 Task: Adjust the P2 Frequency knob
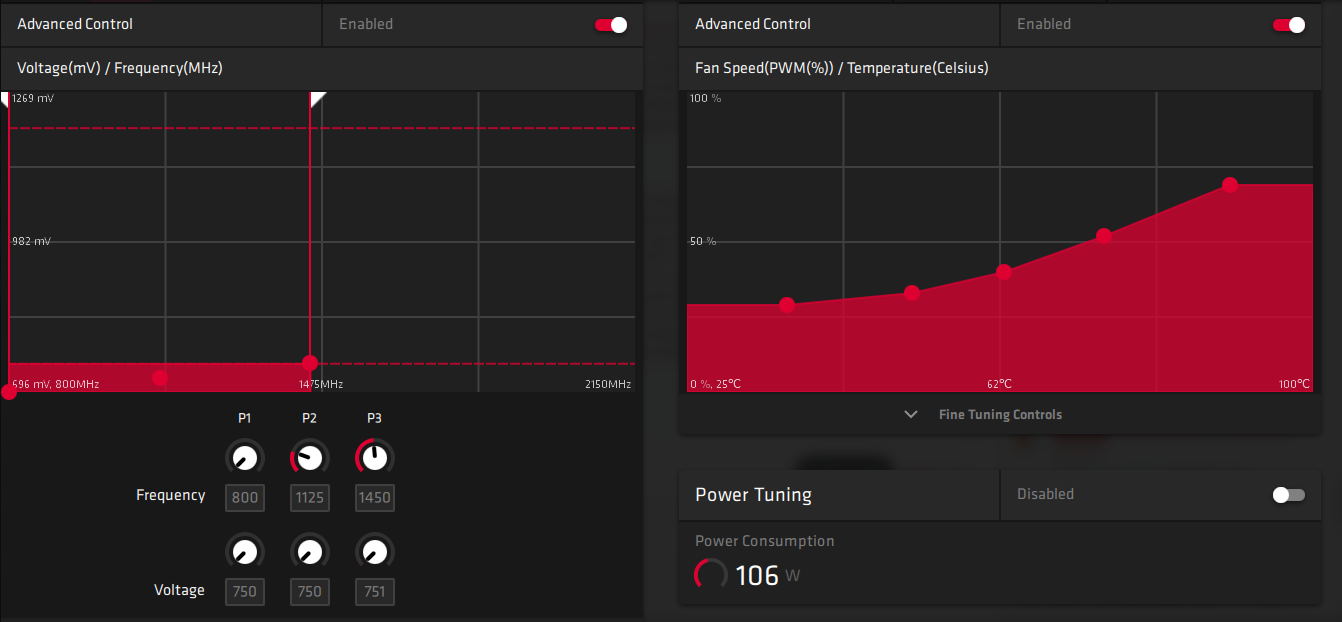click(x=309, y=457)
